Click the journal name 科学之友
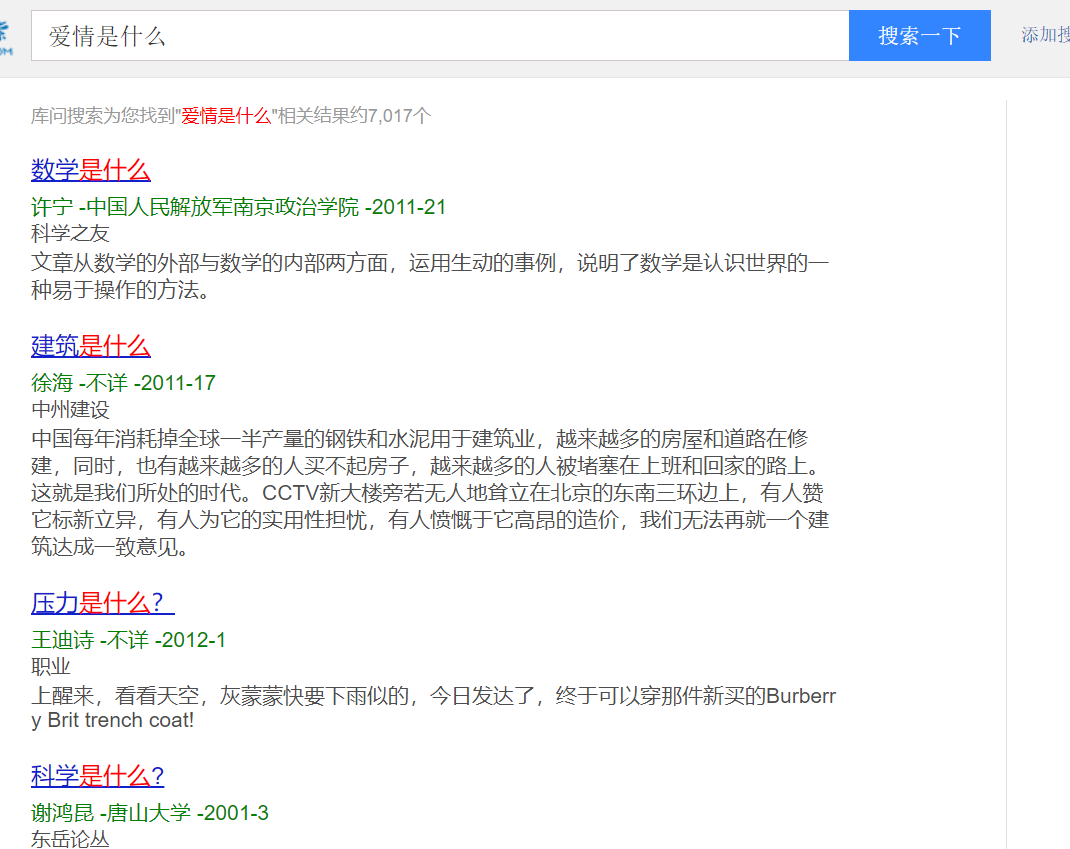1070x849 pixels. (70, 234)
